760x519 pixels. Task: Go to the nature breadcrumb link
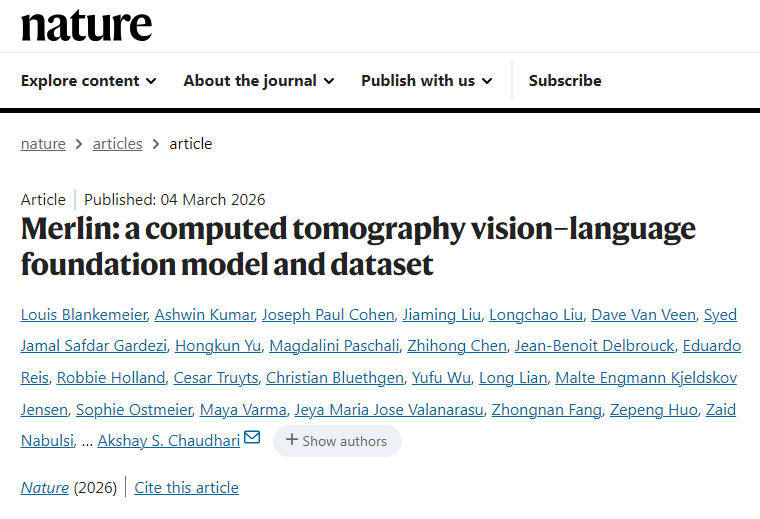click(43, 143)
